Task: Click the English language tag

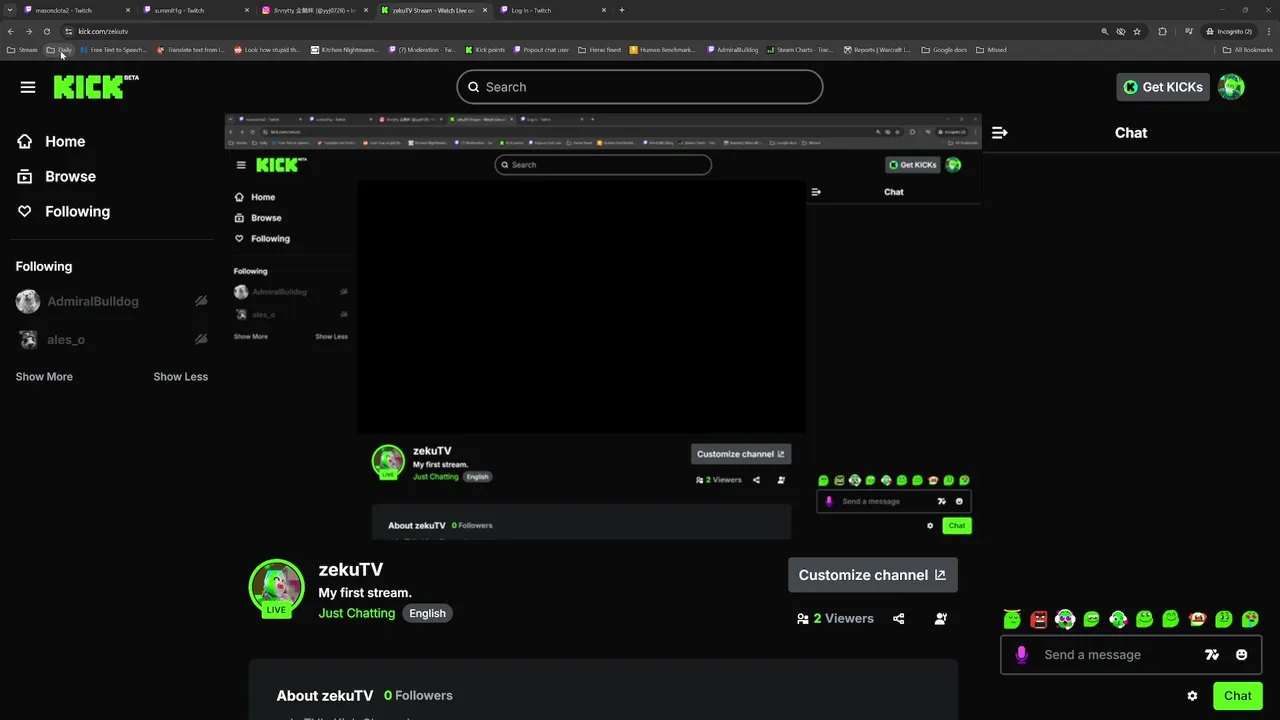Action: point(427,613)
